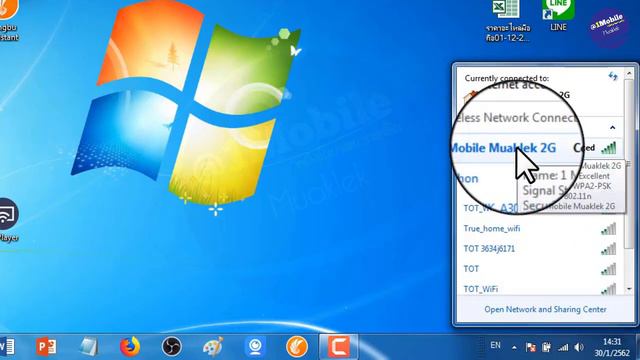
Task: Collapse the Wireless Network Connection section
Action: pyautogui.click(x=613, y=128)
